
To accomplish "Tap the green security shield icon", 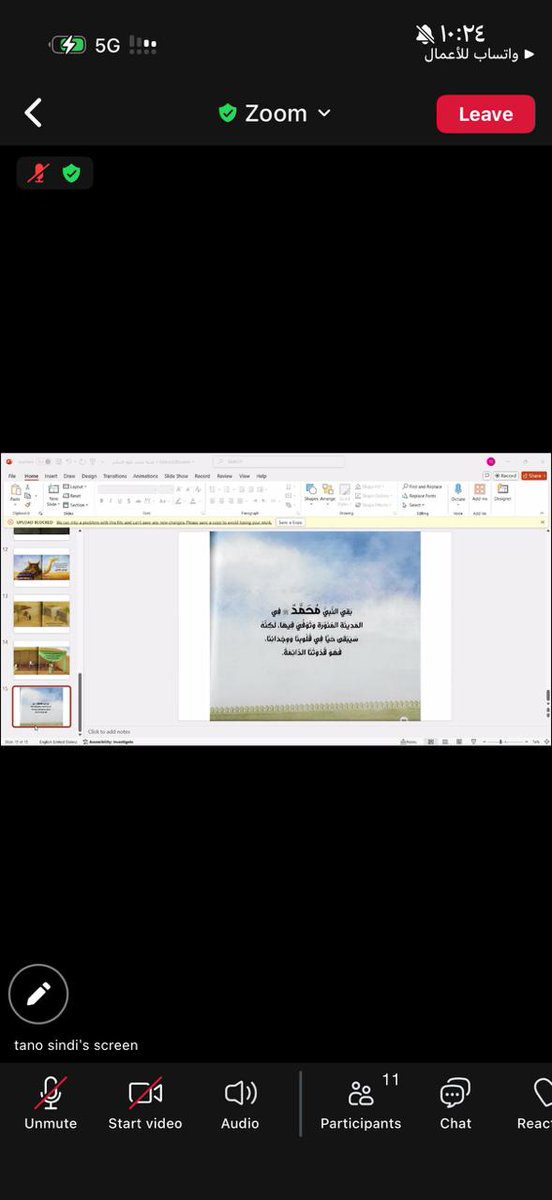I will 71,173.
